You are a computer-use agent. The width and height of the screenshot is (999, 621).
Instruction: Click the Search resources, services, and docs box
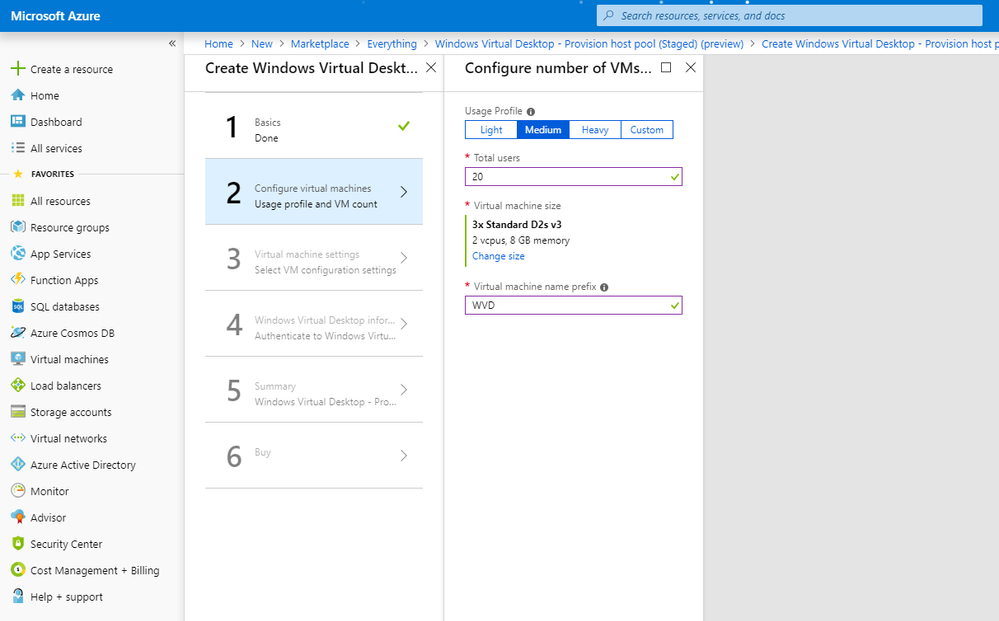coord(789,15)
